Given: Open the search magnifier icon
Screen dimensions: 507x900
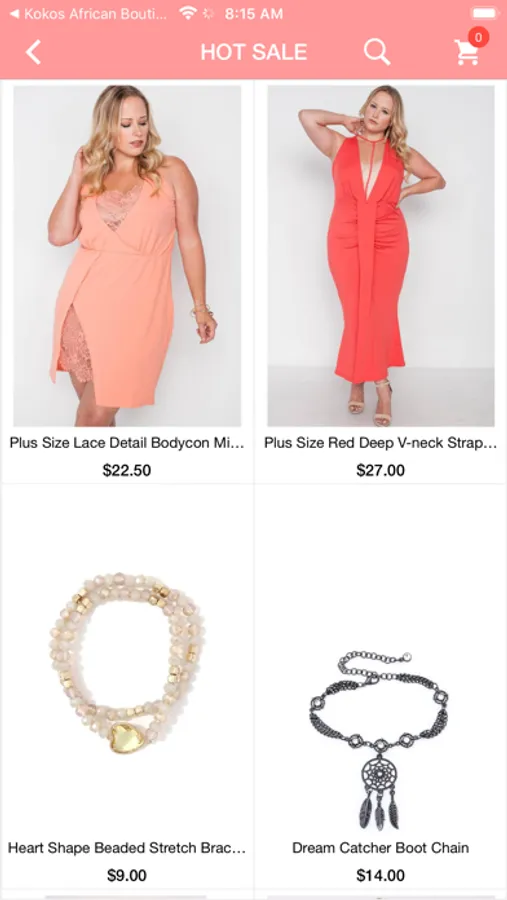Looking at the screenshot, I should click(377, 52).
